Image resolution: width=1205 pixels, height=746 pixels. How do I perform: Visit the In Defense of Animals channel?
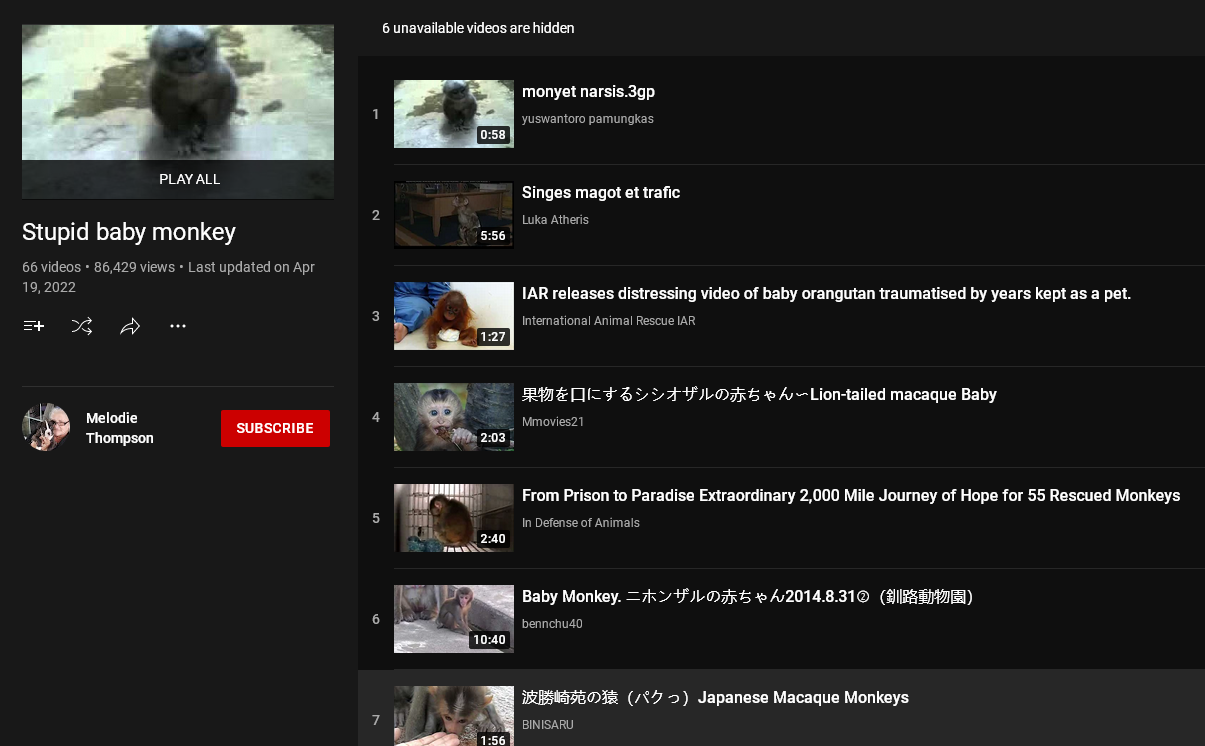580,523
